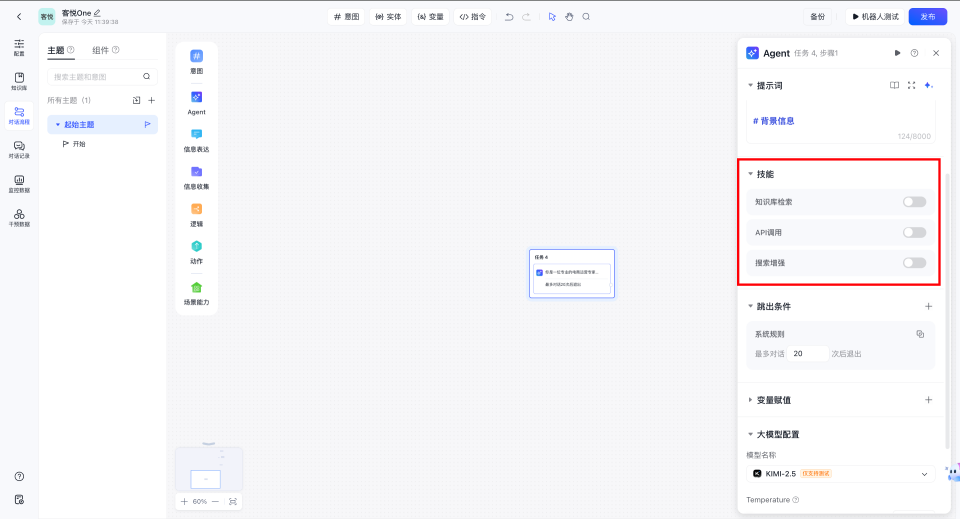
Task: Enable the 搜索增强 skill toggle
Action: [x=915, y=263]
